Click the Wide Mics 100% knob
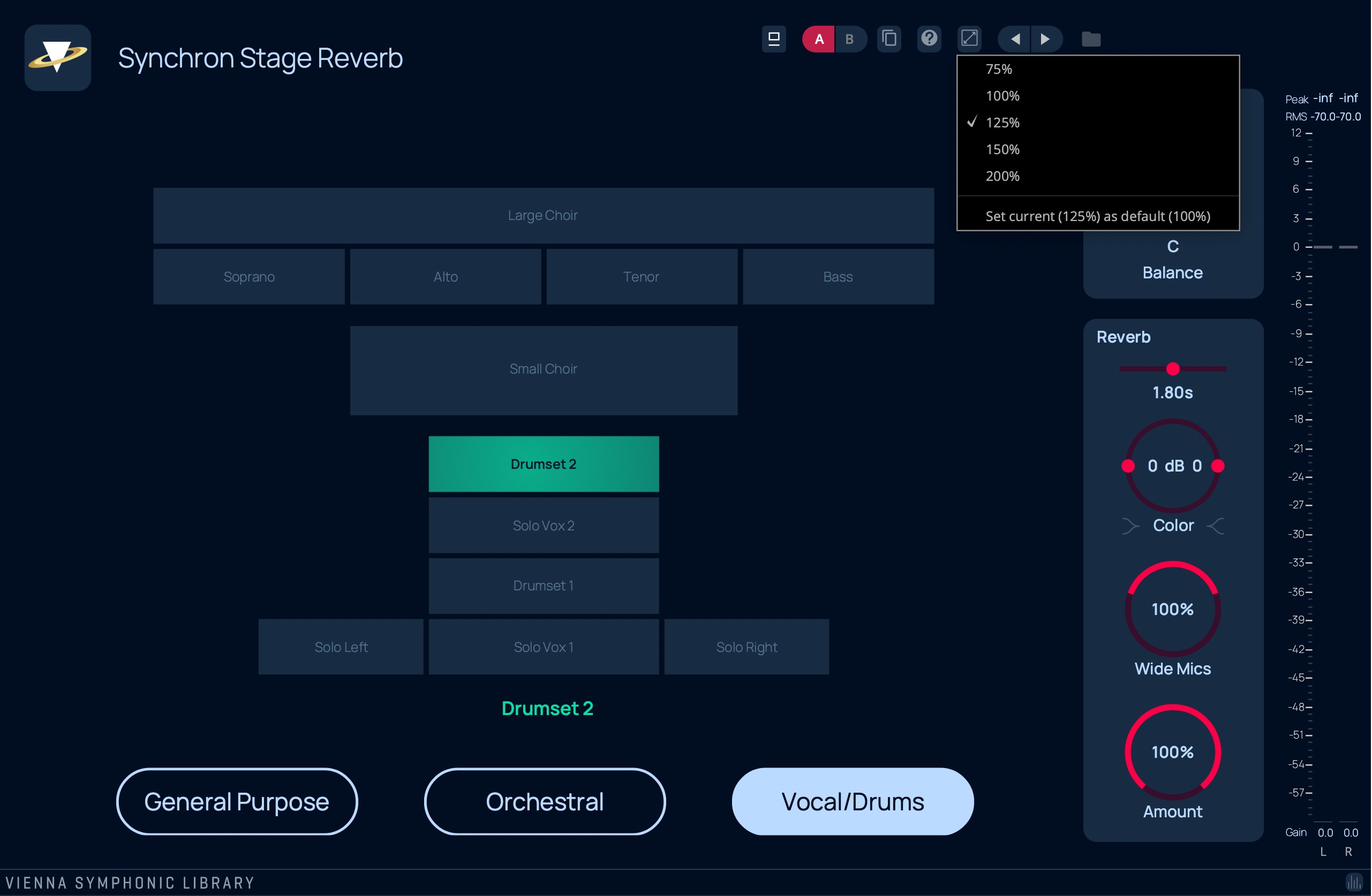 [x=1173, y=609]
